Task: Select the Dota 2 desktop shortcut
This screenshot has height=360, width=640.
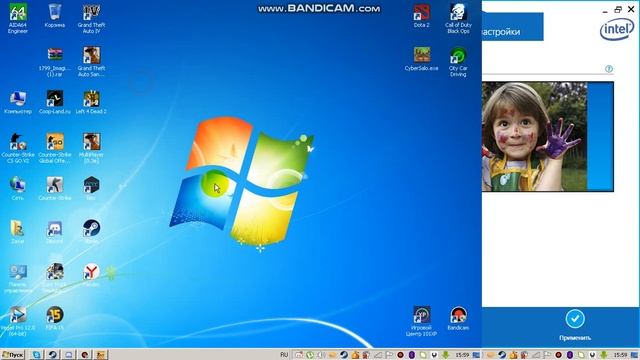Action: click(x=422, y=16)
